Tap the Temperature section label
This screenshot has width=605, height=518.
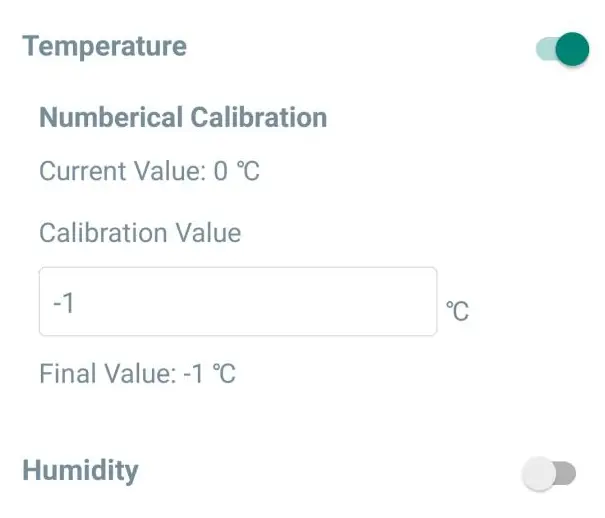(x=104, y=46)
